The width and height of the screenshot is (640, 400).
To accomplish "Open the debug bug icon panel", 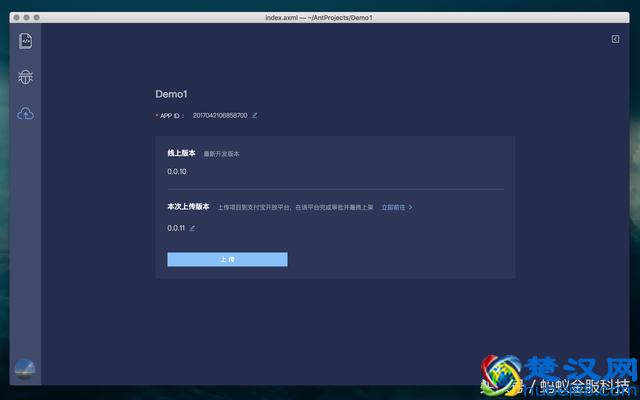I will coord(25,77).
